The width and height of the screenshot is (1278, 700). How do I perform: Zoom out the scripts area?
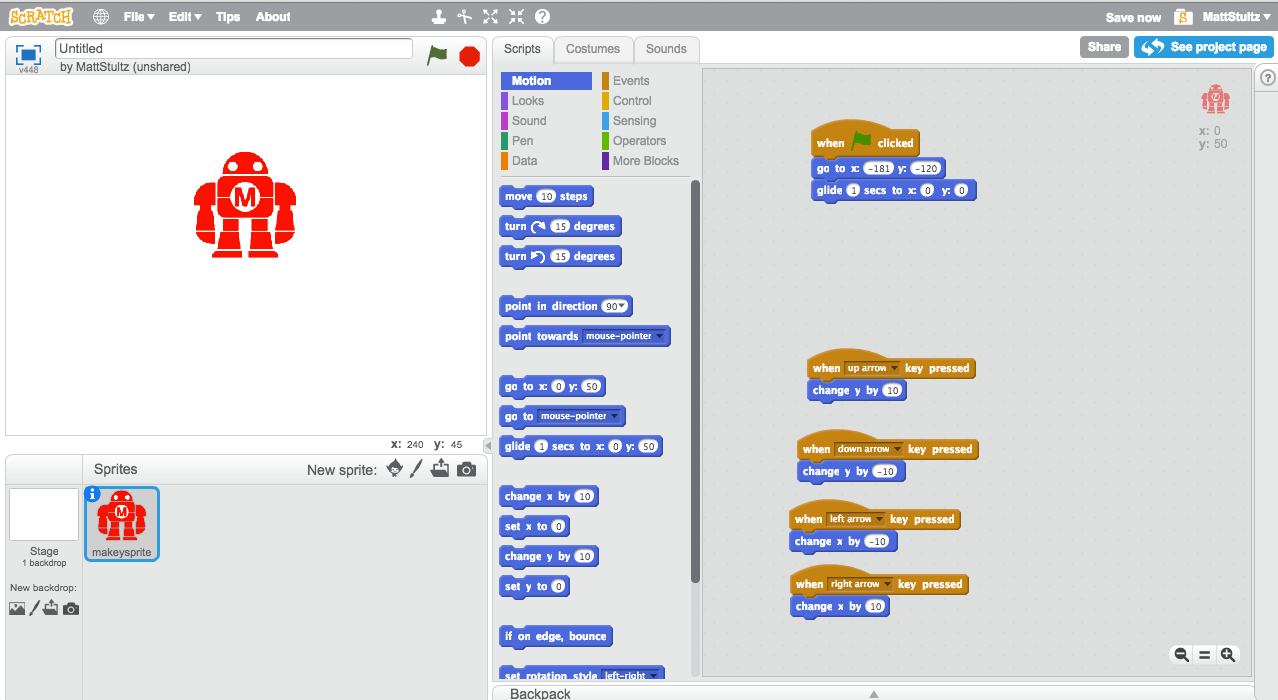coord(1181,655)
